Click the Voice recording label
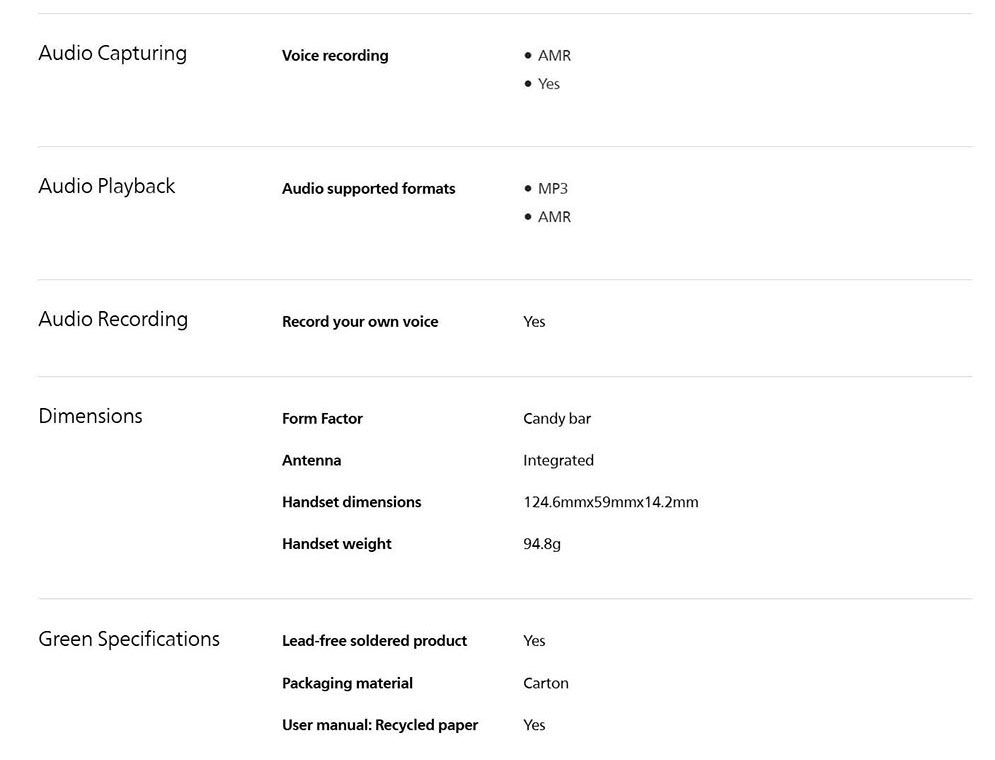995x760 pixels. (335, 56)
